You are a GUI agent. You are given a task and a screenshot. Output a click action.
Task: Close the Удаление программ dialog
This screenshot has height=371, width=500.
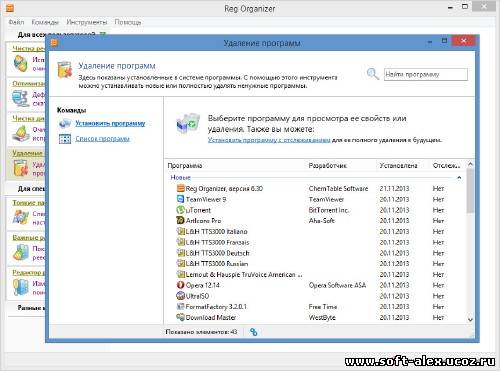(x=463, y=41)
